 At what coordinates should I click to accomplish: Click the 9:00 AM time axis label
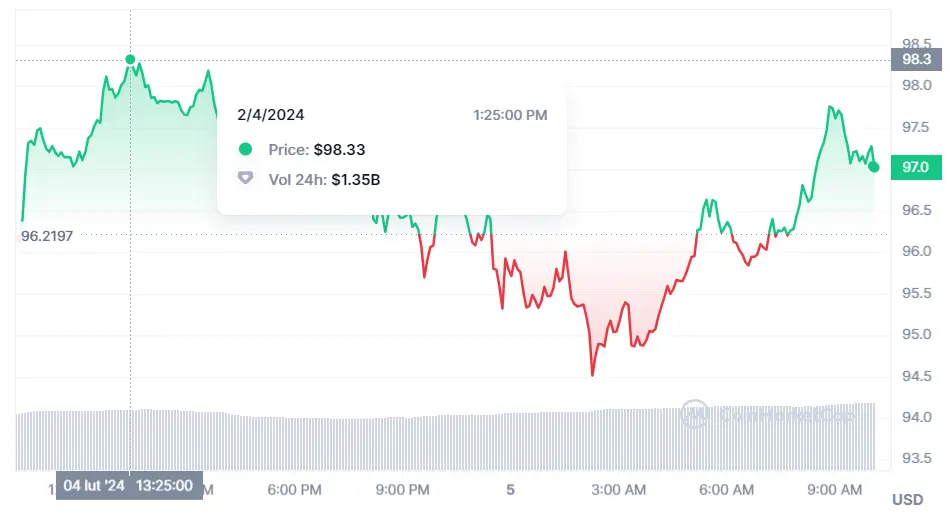coord(835,490)
